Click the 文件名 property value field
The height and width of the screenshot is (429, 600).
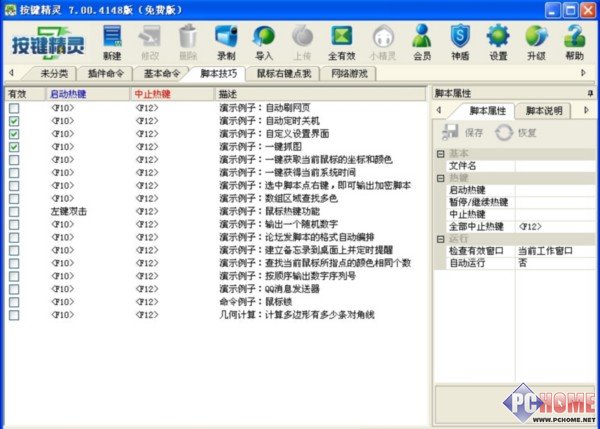pyautogui.click(x=555, y=165)
